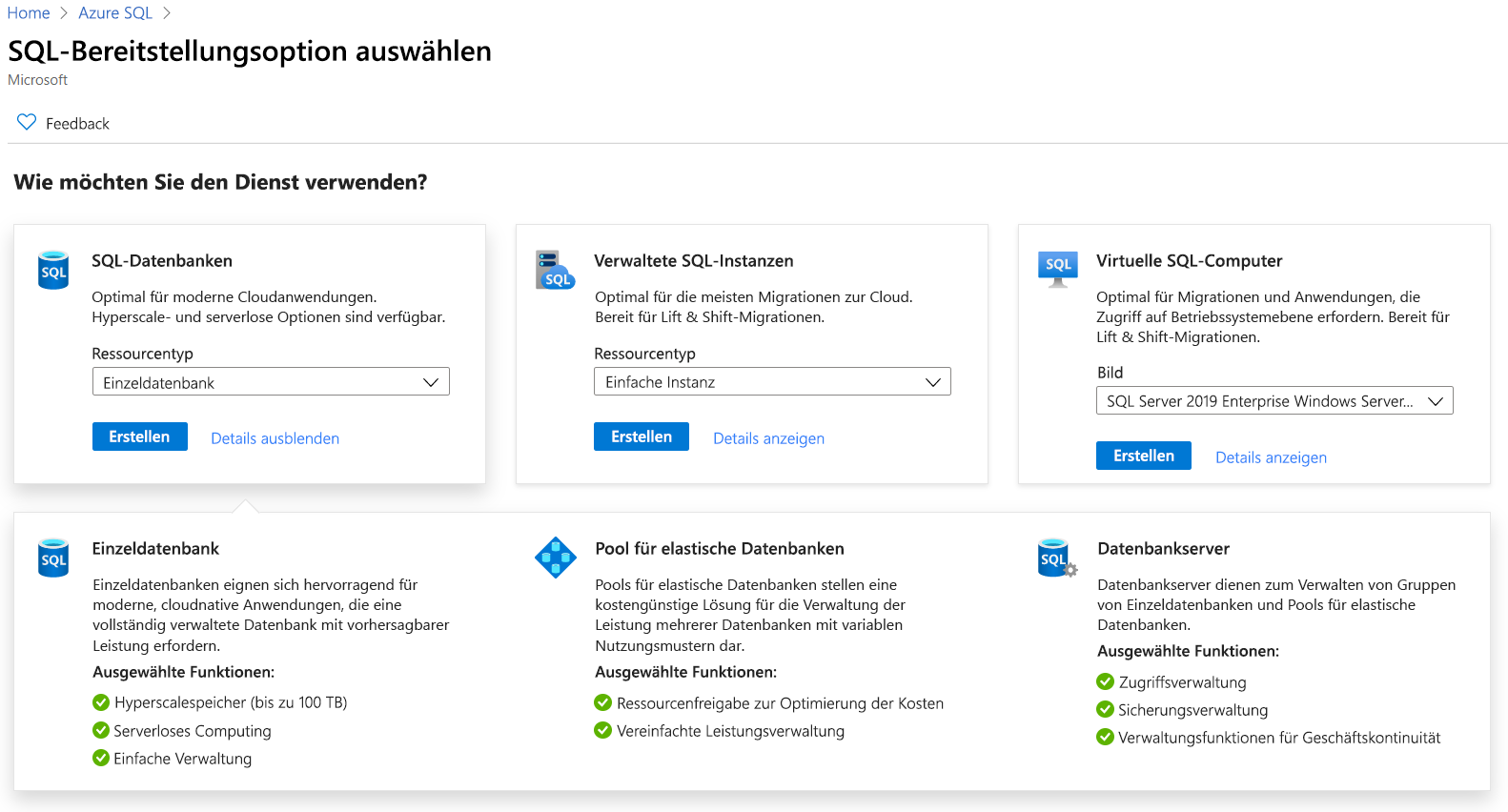Go to Azure SQL breadcrumb
The image size is (1508, 812).
[115, 13]
